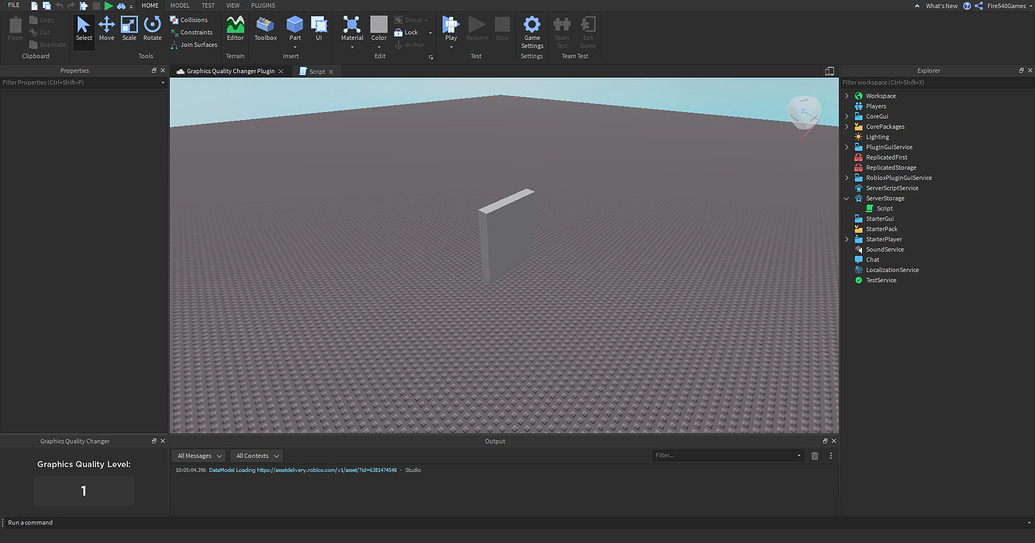Click the share icon near username
Image resolution: width=1035 pixels, height=543 pixels.
(x=979, y=6)
